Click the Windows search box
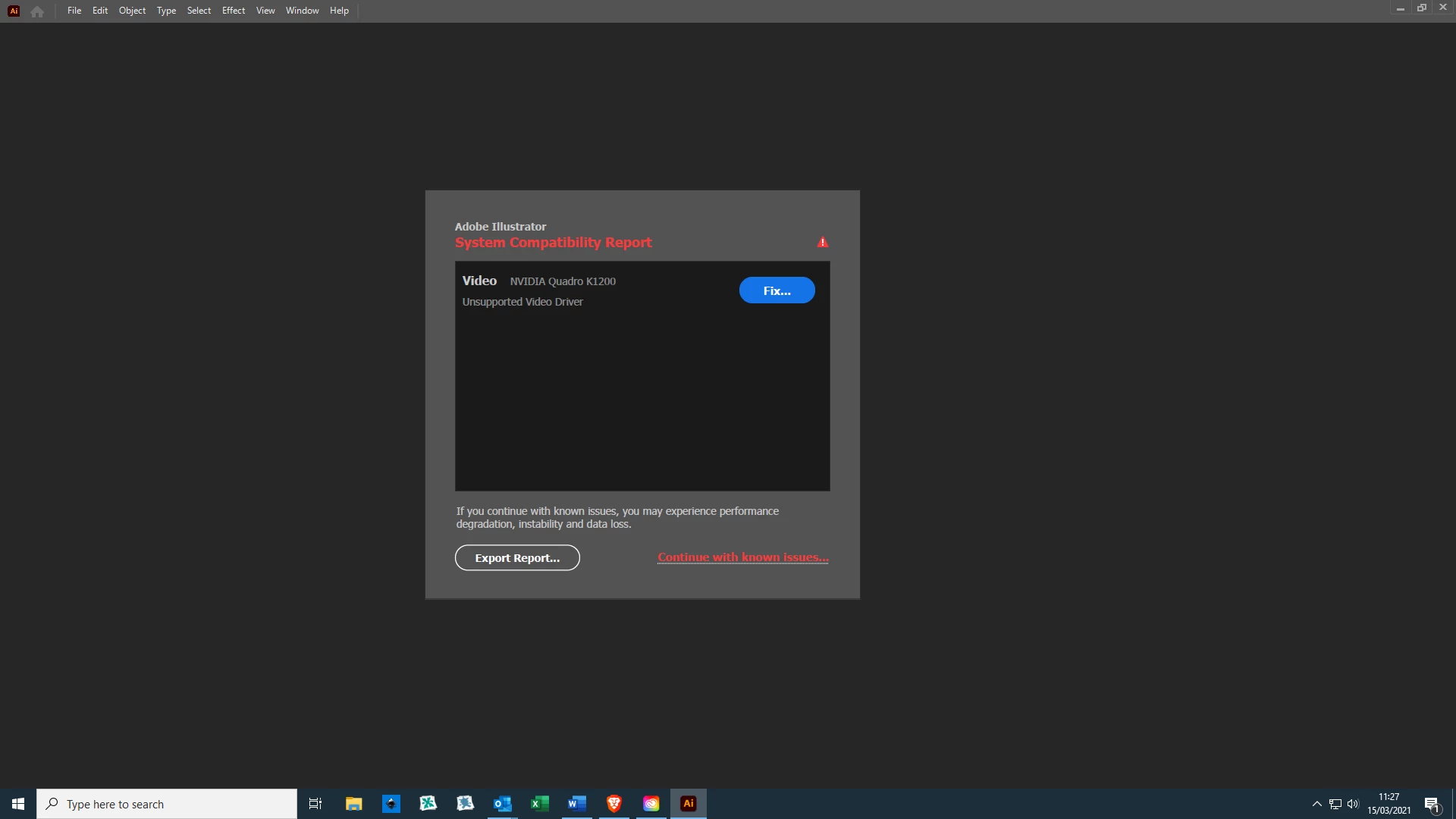 (167, 804)
